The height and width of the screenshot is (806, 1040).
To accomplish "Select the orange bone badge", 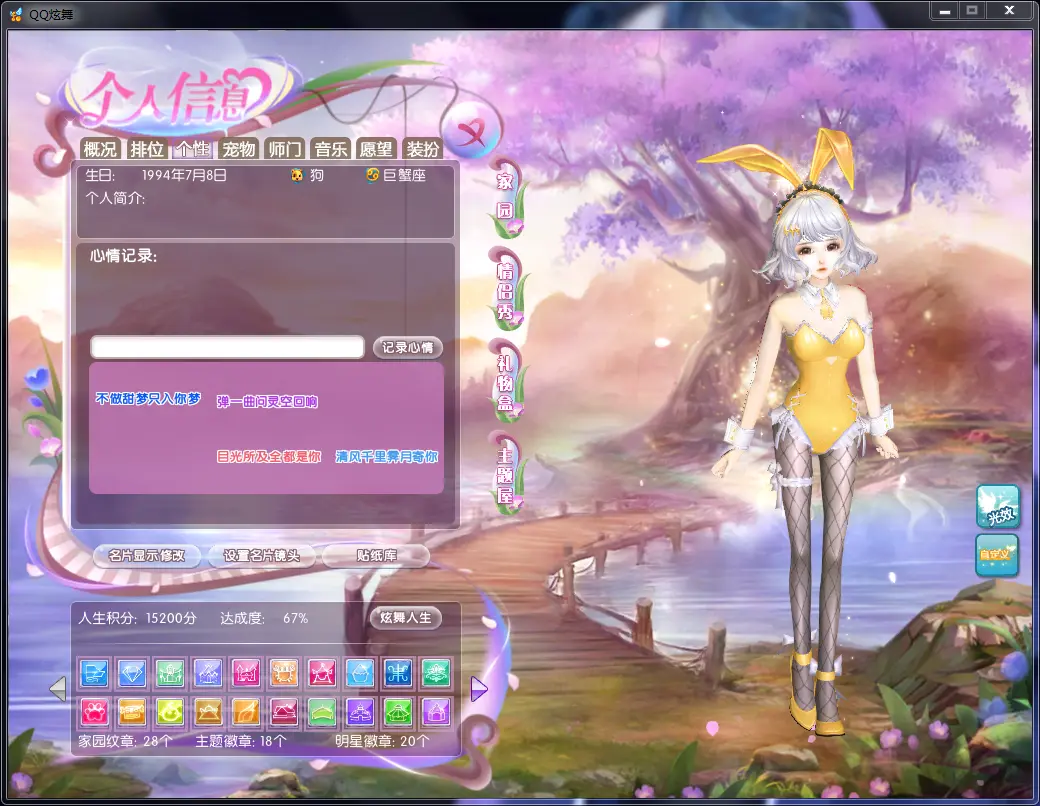I will pyautogui.click(x=131, y=712).
